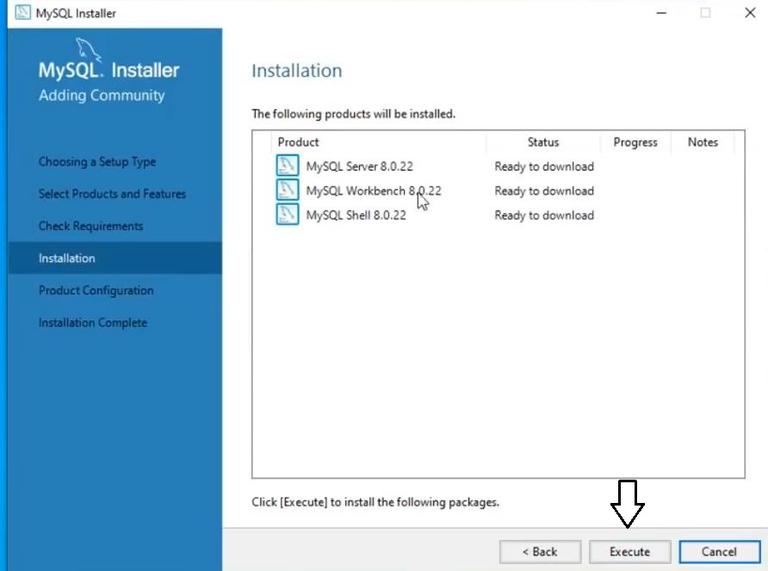Click the Execute button
The image size is (768, 571).
point(629,552)
